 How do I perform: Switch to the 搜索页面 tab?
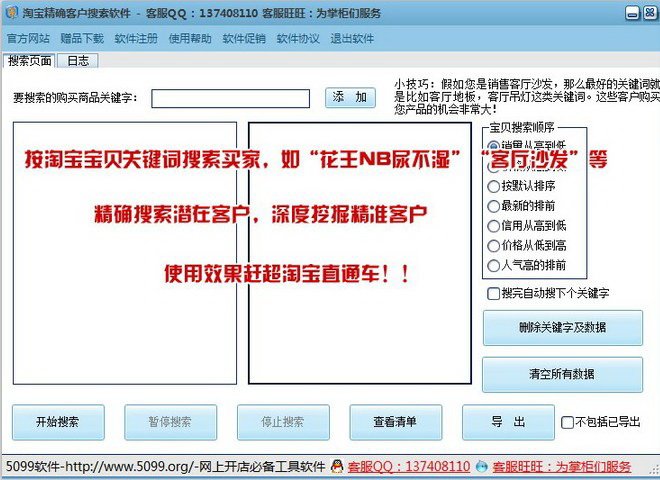[29, 61]
